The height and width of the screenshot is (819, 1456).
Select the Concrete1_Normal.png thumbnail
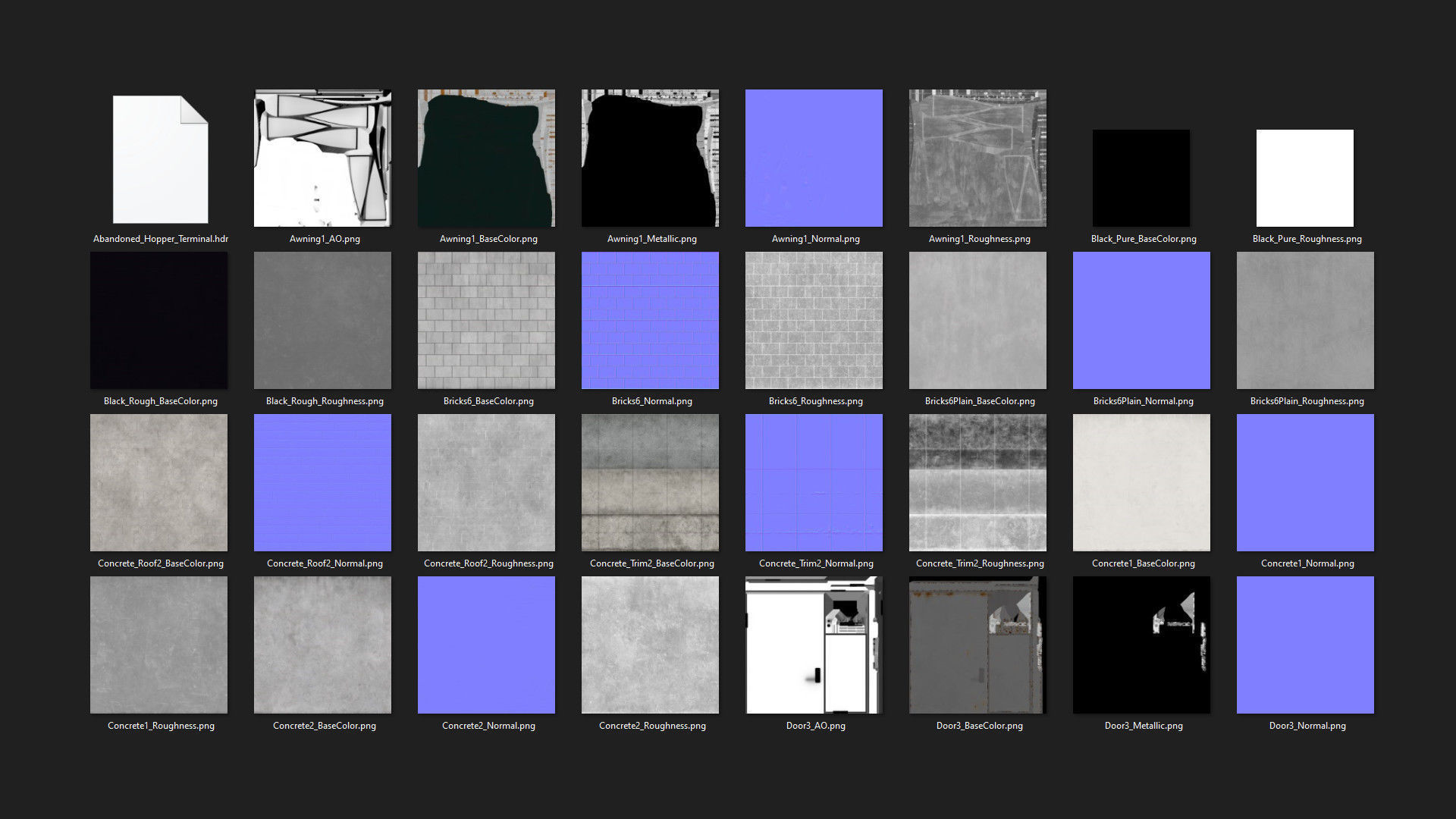[x=1305, y=482]
